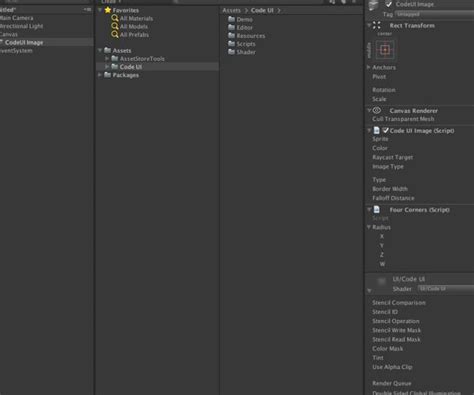
Task: Click the Falloff Distance label
Action: (393, 198)
